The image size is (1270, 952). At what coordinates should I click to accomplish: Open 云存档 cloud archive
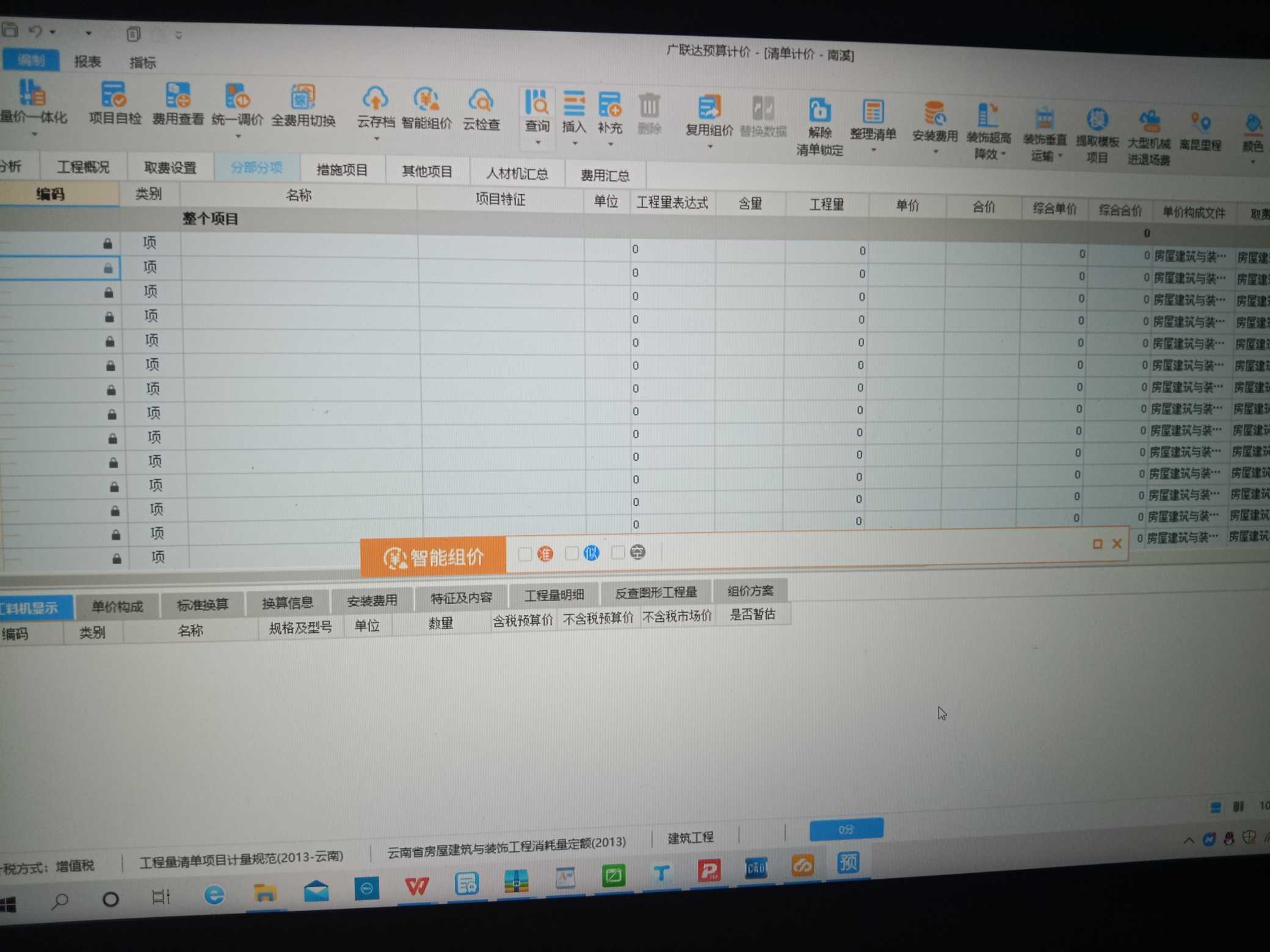(x=376, y=107)
